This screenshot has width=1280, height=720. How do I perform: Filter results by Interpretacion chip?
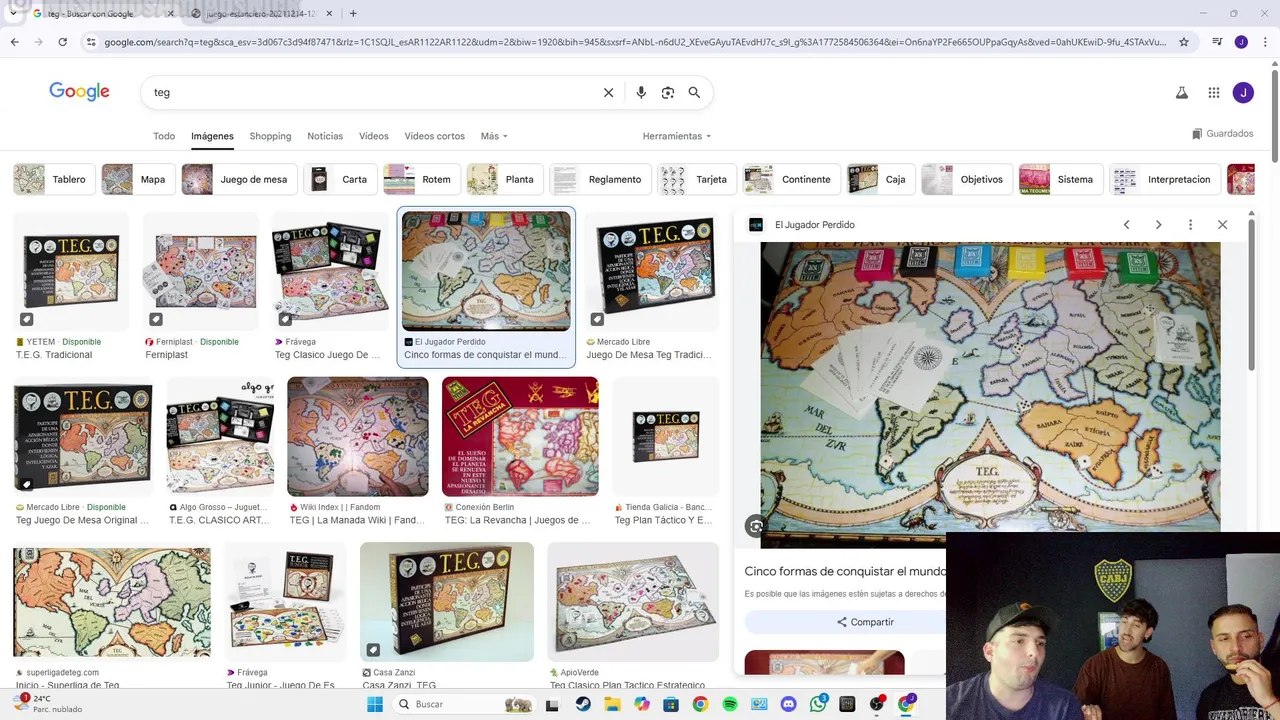coord(1165,180)
